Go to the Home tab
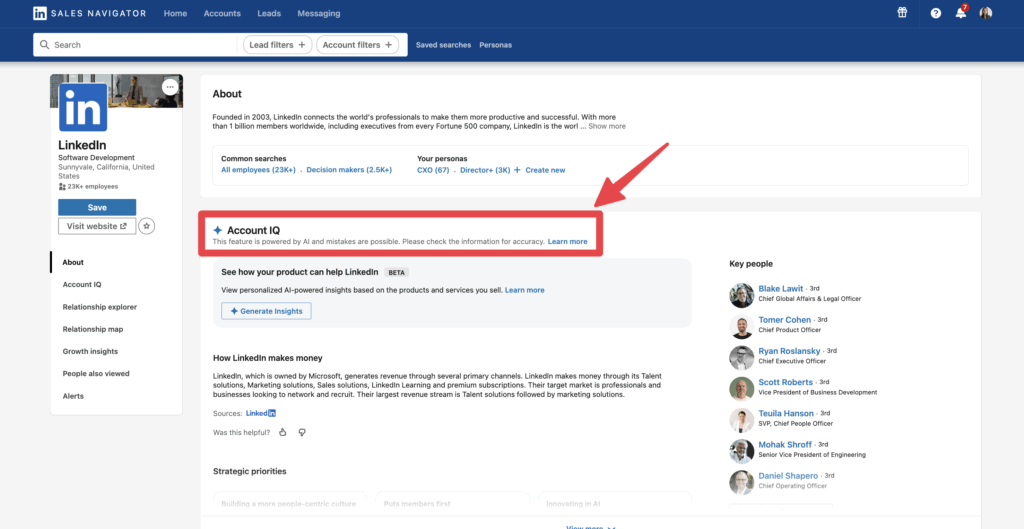Screen dimensions: 1024x529 pos(175,13)
